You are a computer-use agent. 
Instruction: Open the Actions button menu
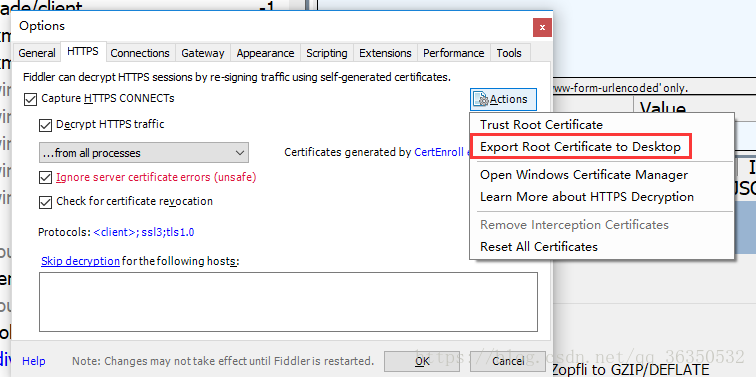pyautogui.click(x=503, y=99)
